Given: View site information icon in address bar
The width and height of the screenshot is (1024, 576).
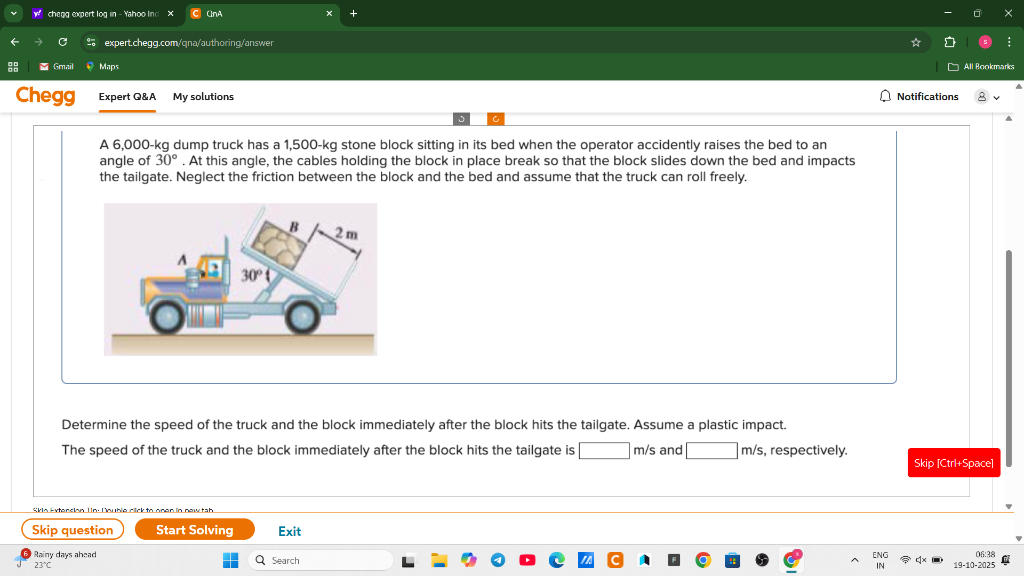Looking at the screenshot, I should (91, 42).
